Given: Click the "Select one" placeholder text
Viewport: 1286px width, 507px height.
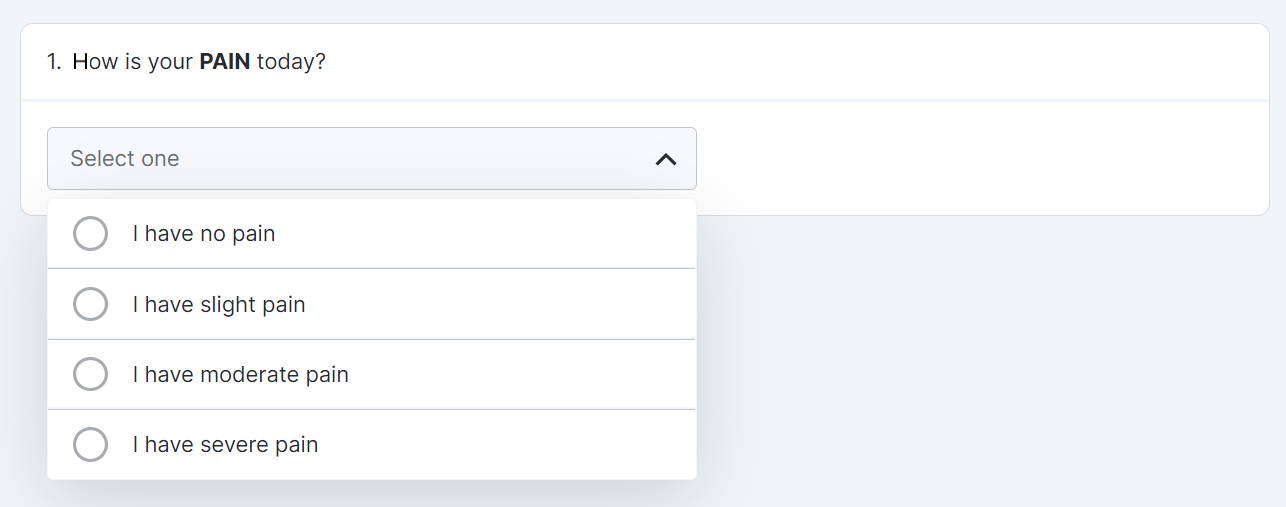Looking at the screenshot, I should 125,159.
